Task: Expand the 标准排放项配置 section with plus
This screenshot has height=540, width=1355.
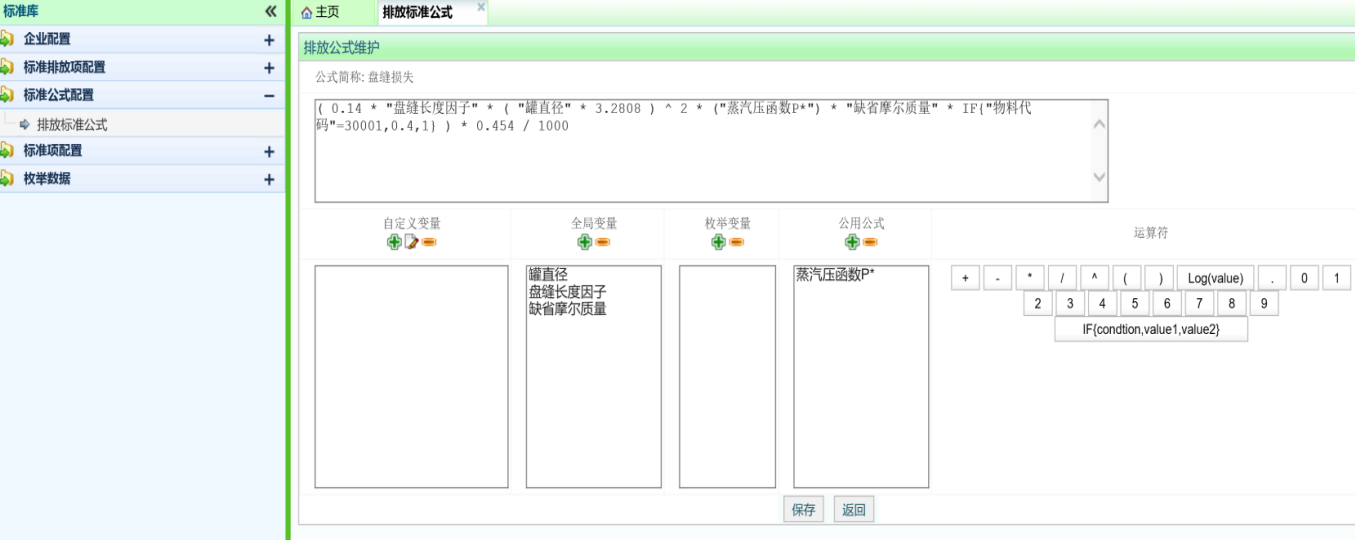Action: pos(268,68)
